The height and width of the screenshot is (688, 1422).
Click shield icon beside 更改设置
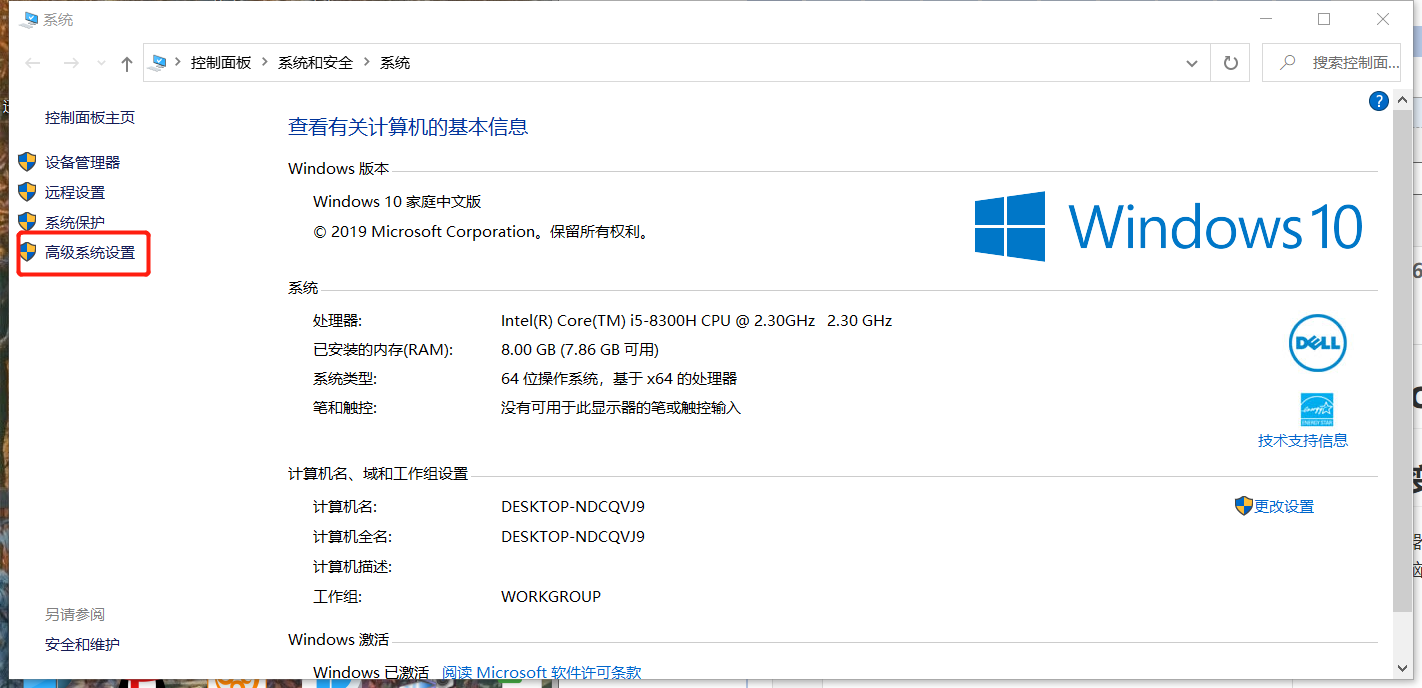point(1244,506)
